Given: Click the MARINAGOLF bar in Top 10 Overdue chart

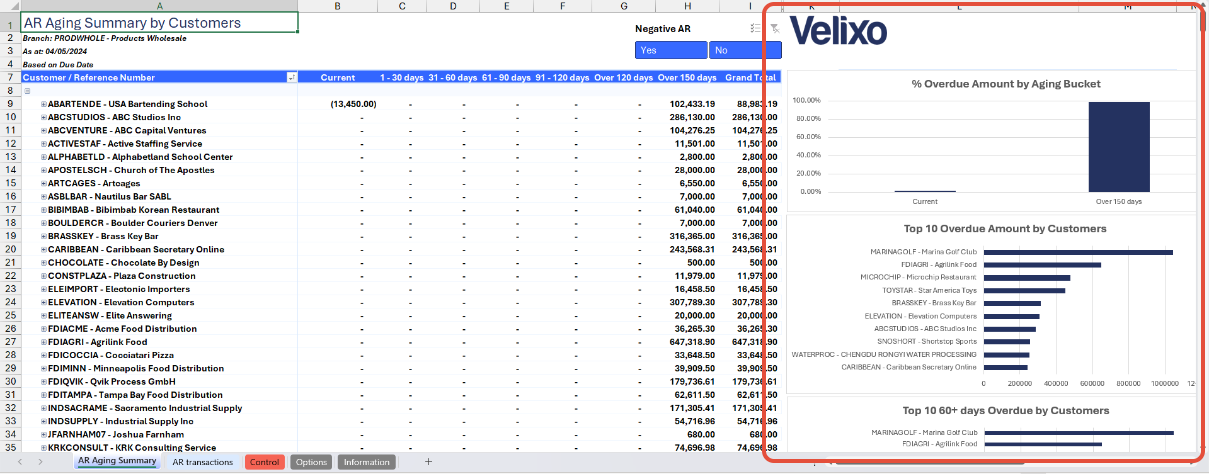Looking at the screenshot, I should click(x=1078, y=252).
